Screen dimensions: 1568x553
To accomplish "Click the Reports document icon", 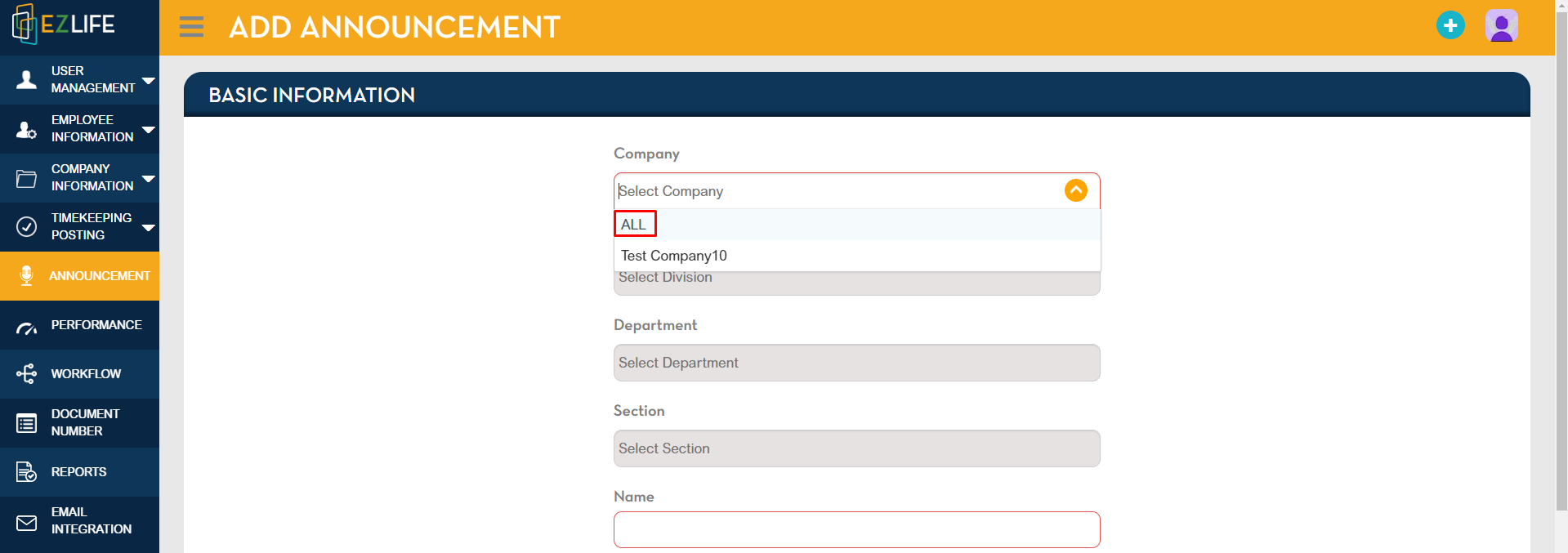I will [x=27, y=471].
